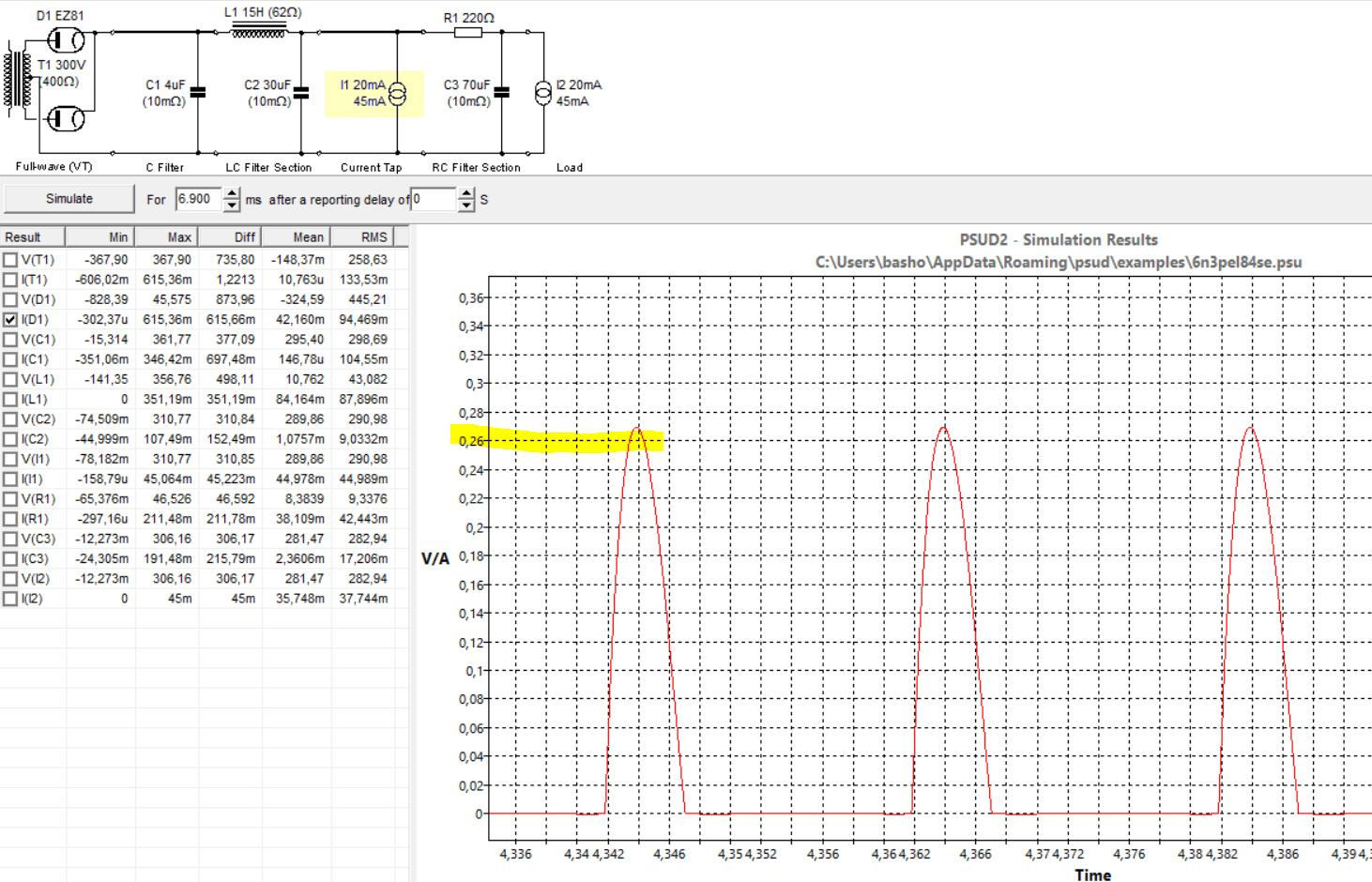Select the C3 70uF capacitor symbol
1372x882 pixels.
tap(502, 92)
